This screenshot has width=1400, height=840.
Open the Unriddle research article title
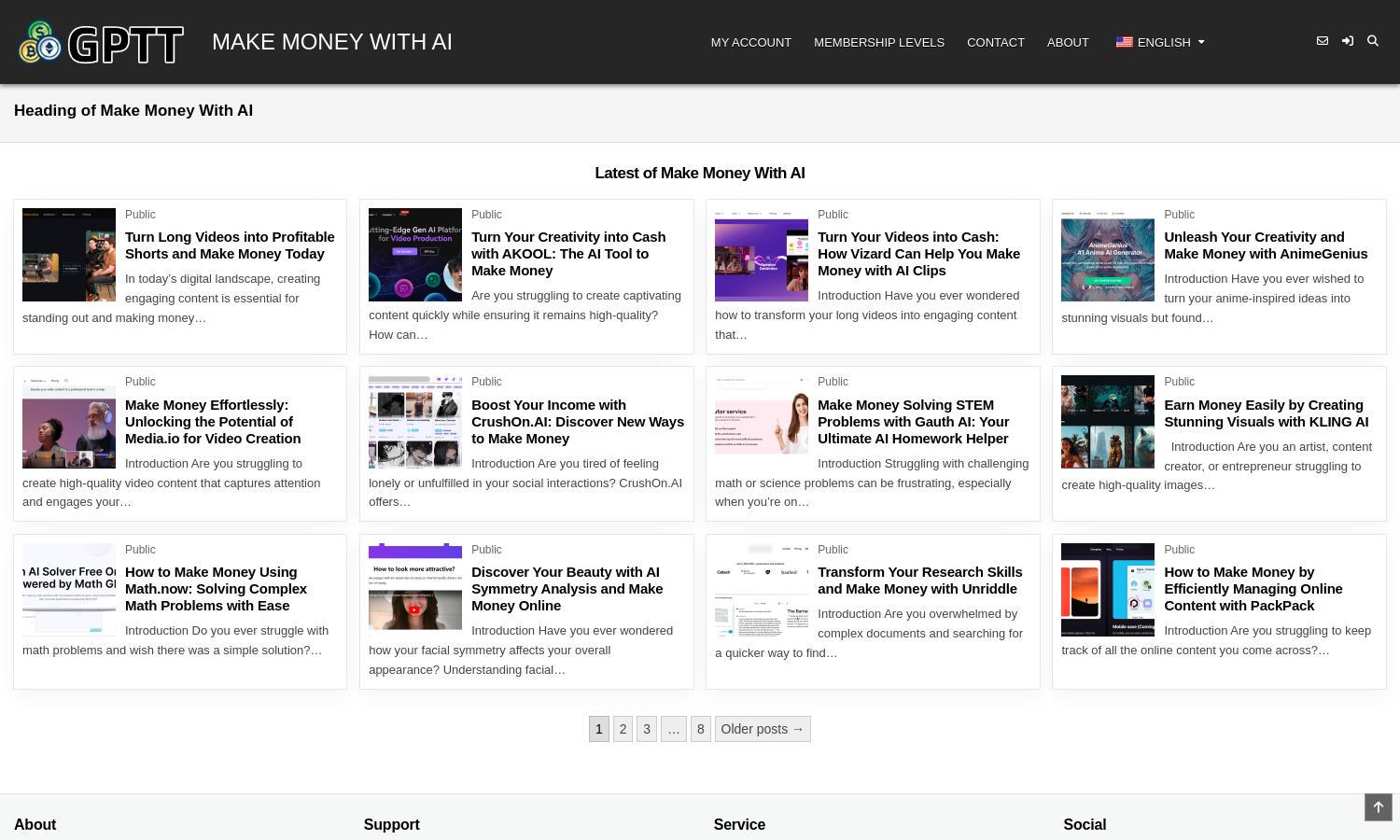click(919, 581)
